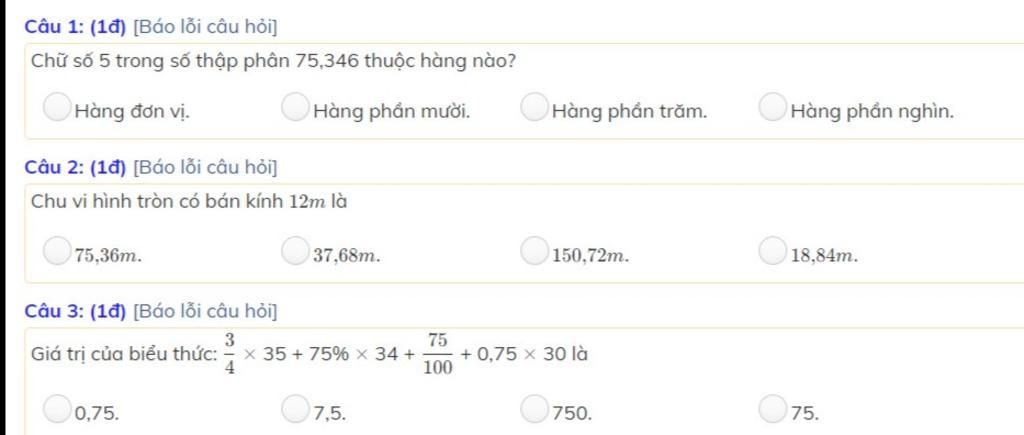
Task: Open "Báo lỗi câu hỏi" for Câu 2
Action: coord(205,168)
